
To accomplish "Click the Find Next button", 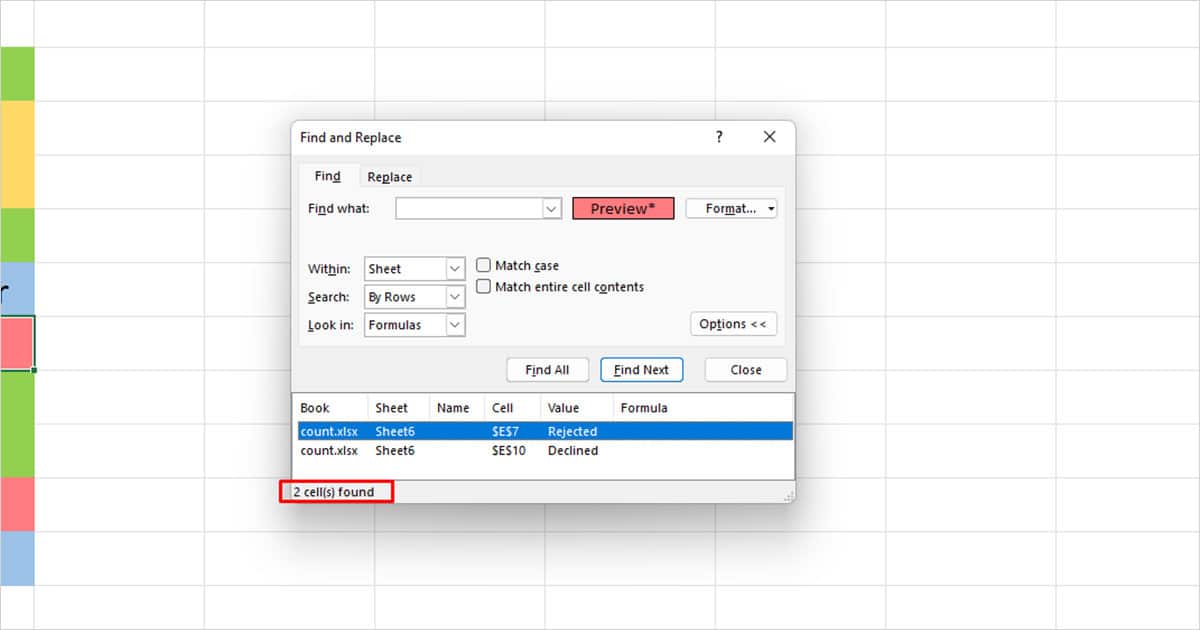I will (641, 369).
